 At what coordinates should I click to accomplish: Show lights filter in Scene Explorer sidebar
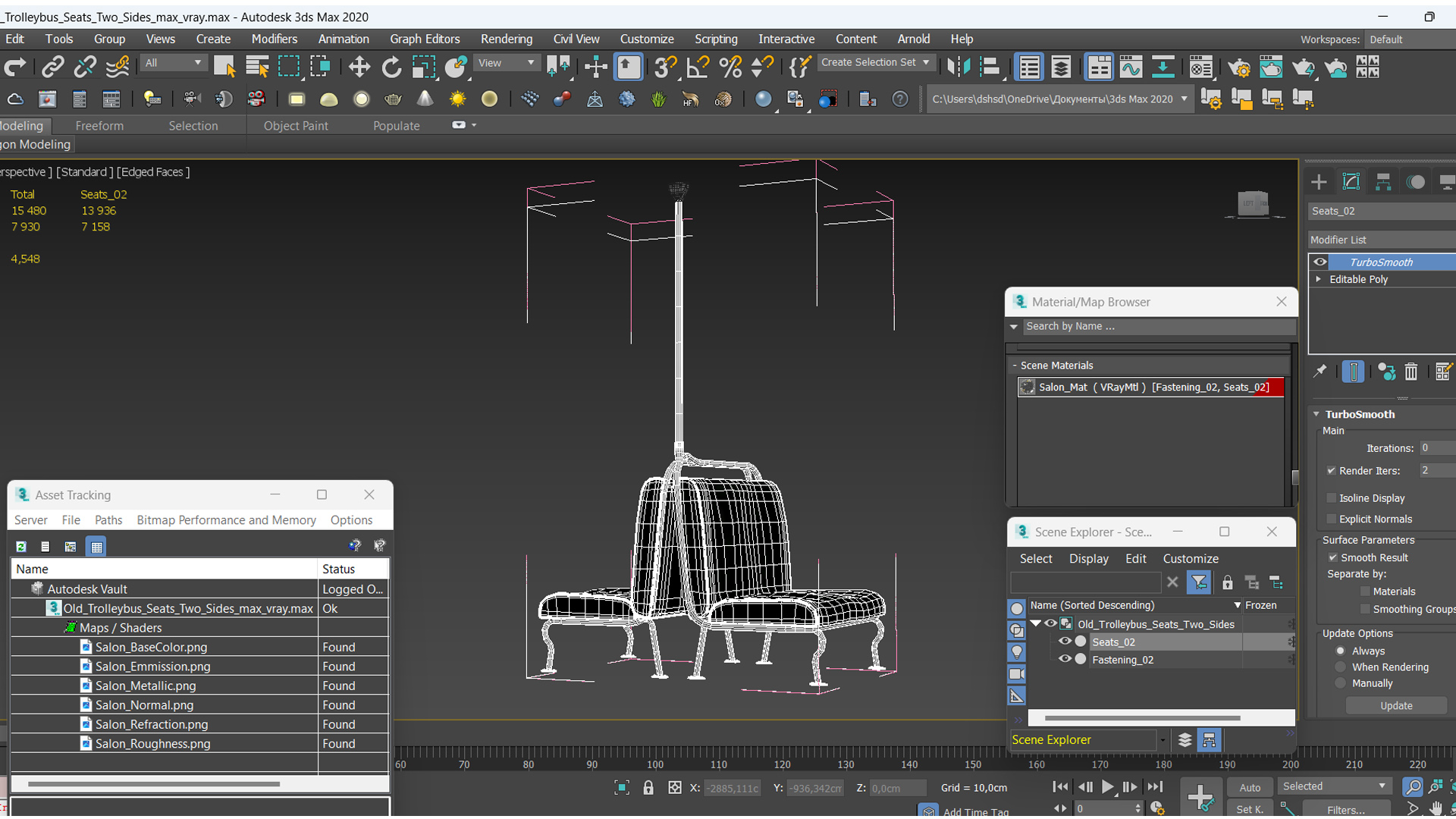pyautogui.click(x=1017, y=652)
